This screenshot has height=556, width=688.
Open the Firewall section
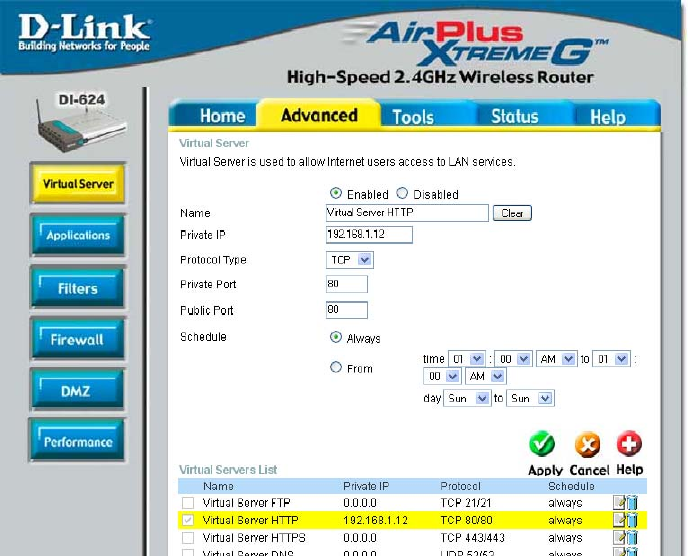78,339
